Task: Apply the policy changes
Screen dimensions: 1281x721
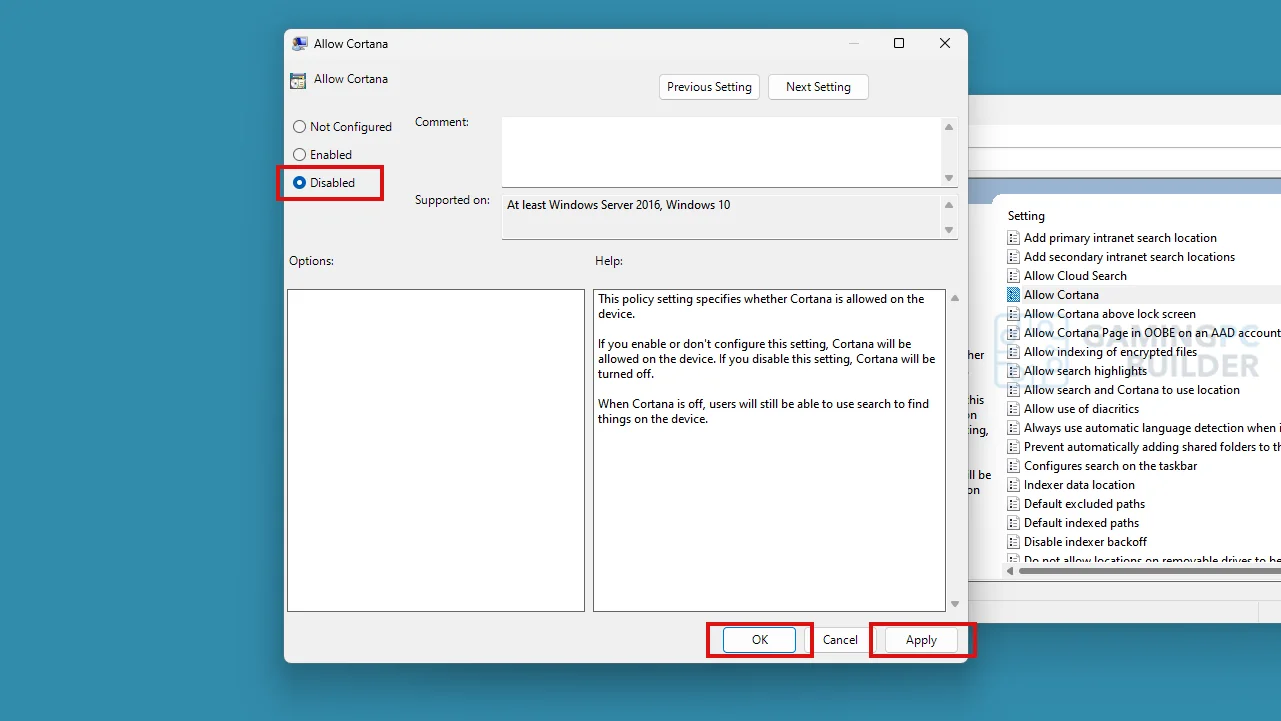Action: tap(921, 640)
